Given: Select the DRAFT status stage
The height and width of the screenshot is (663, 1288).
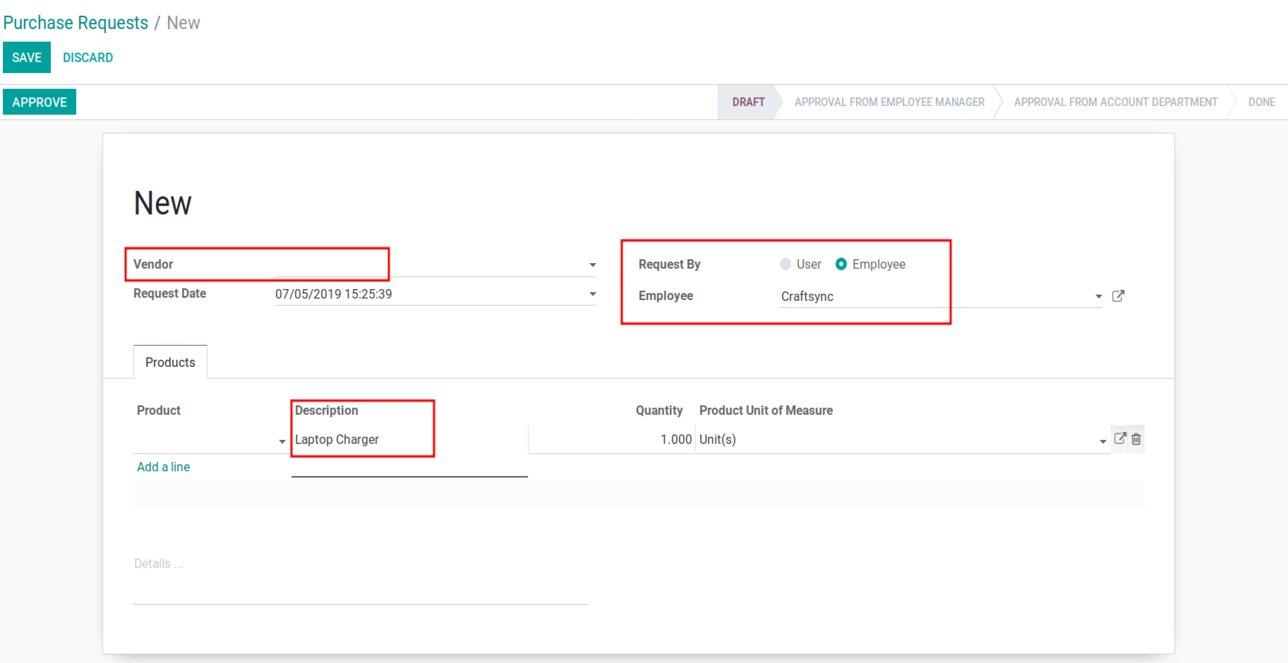Looking at the screenshot, I should point(748,102).
